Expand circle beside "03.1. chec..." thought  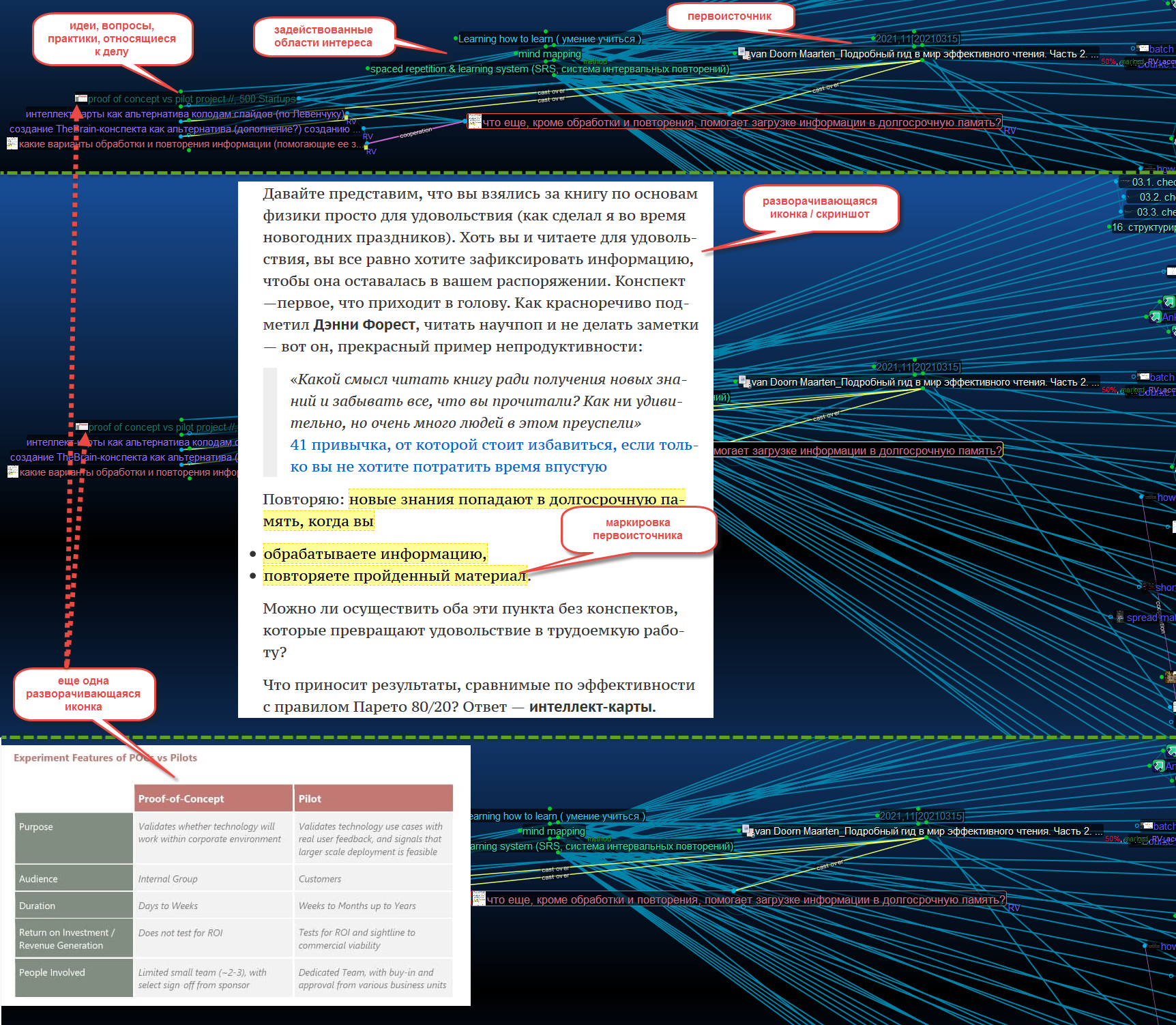click(x=1116, y=182)
